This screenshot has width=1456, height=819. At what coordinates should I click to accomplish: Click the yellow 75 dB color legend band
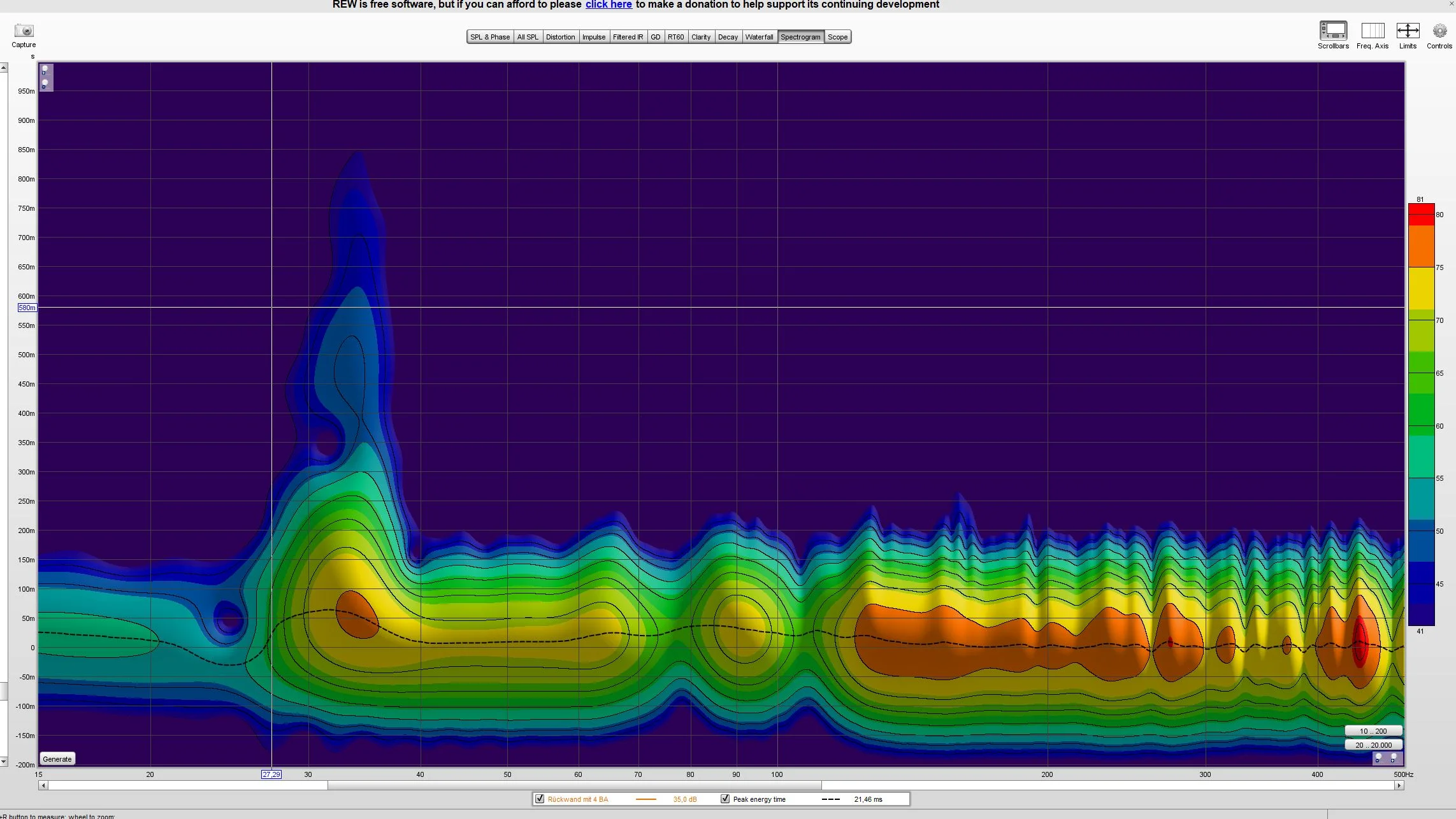click(x=1421, y=288)
